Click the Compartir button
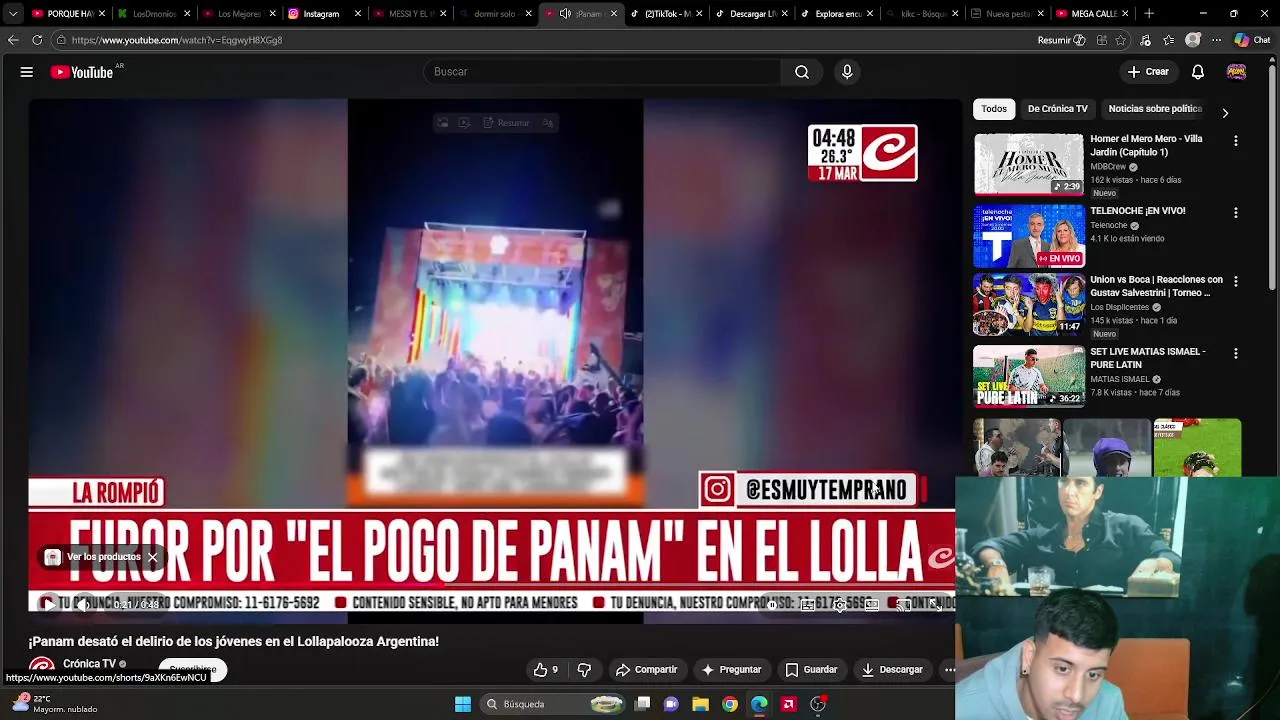Screen dimensions: 1280x720 647,670
